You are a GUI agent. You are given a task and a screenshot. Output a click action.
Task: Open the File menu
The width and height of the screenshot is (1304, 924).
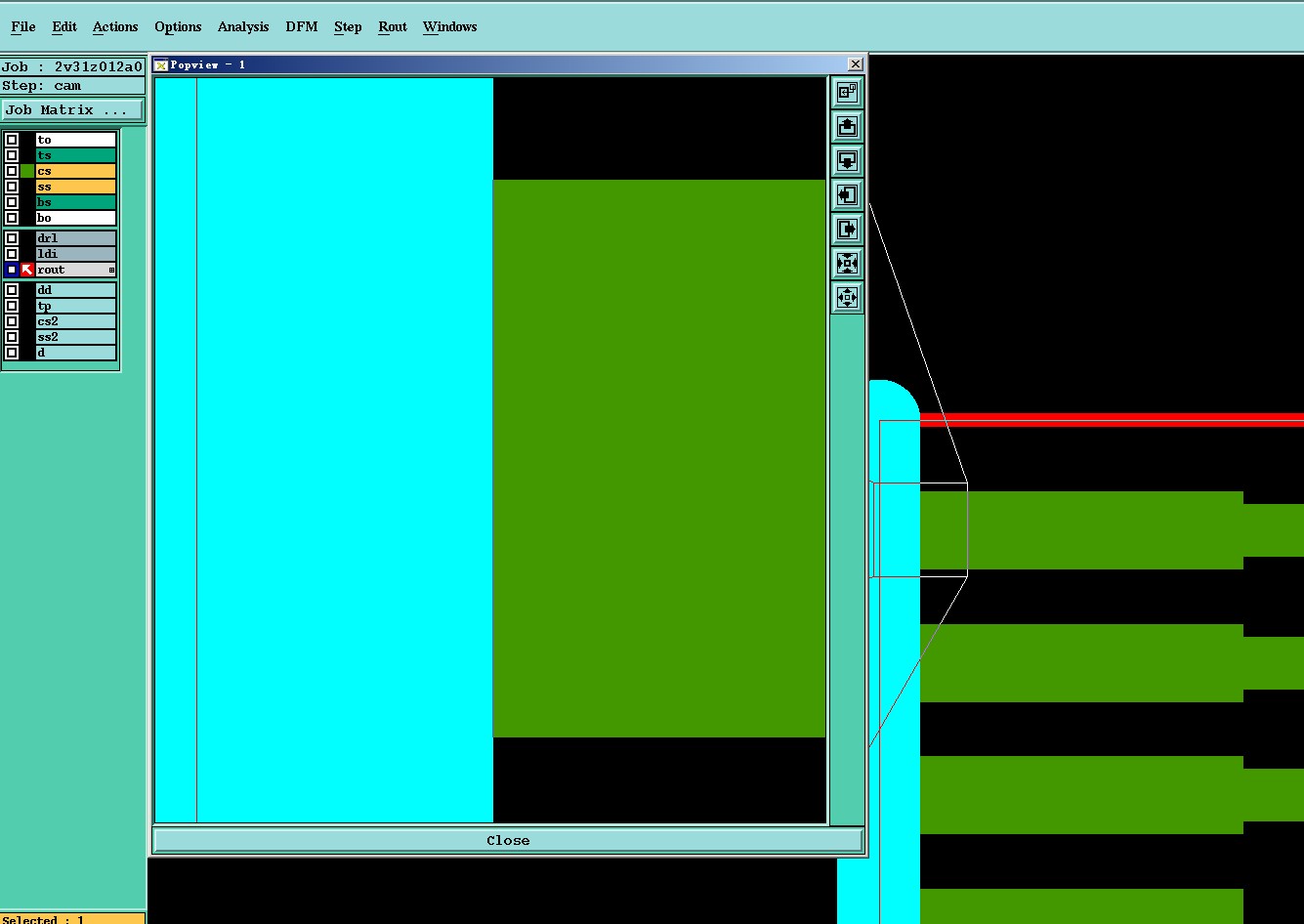tap(23, 26)
